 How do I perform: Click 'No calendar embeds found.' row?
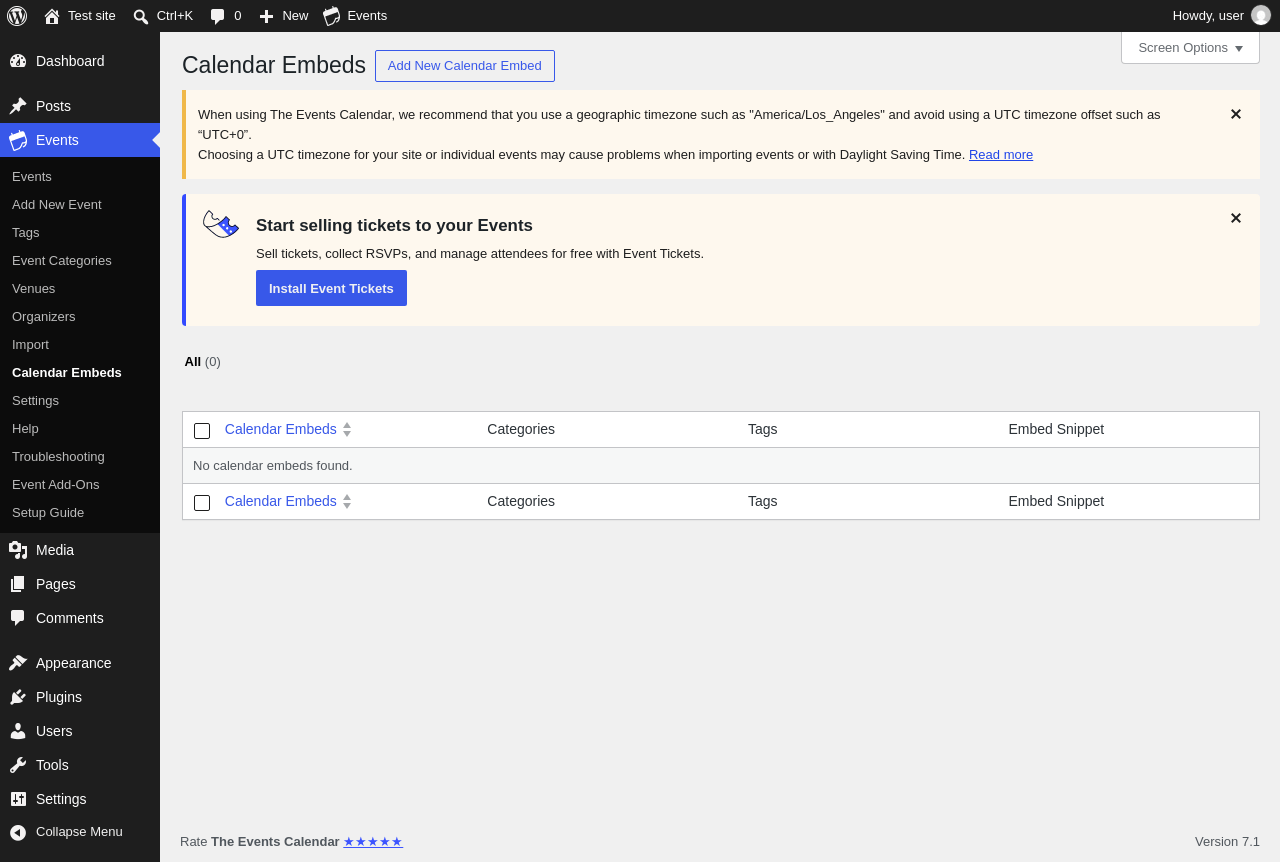click(720, 466)
